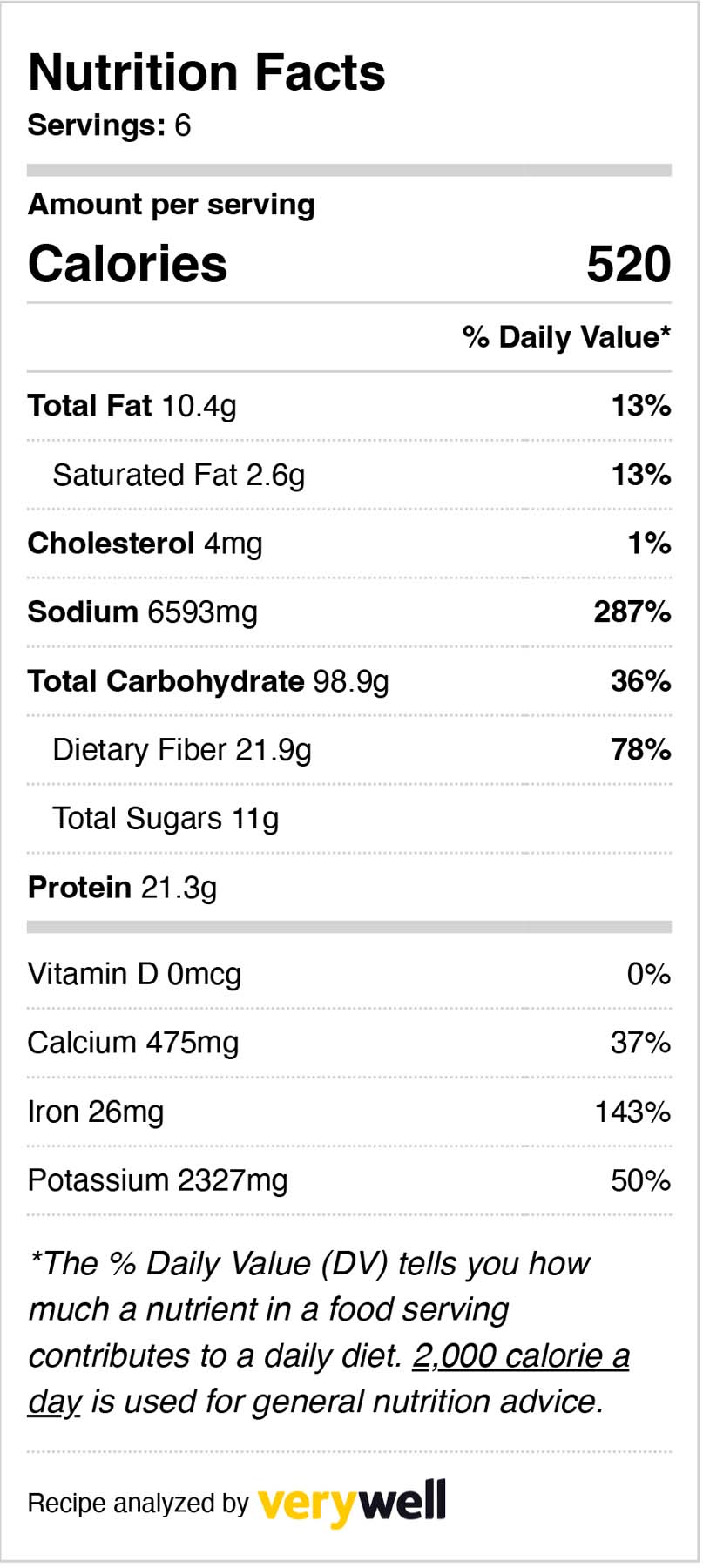Click the Cholesterol 4mg entry
Image resolution: width=703 pixels, height=1568 pixels.
[x=145, y=544]
